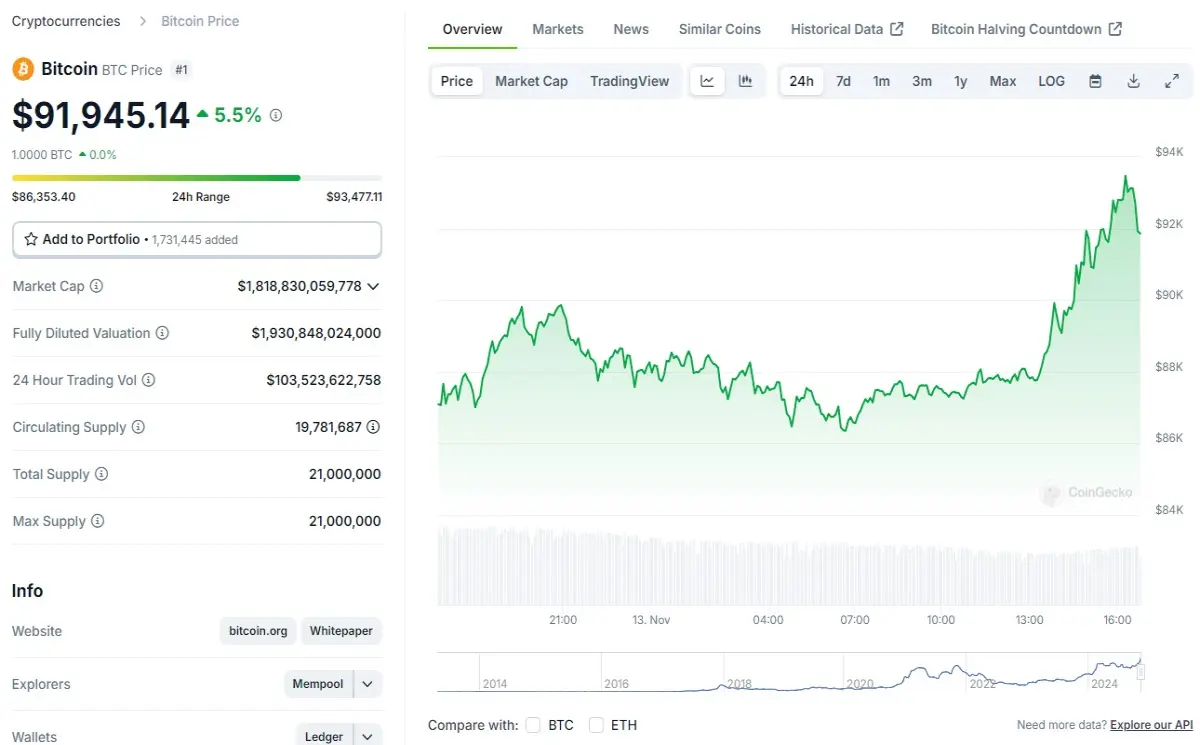Select the 1y time range

(x=960, y=81)
